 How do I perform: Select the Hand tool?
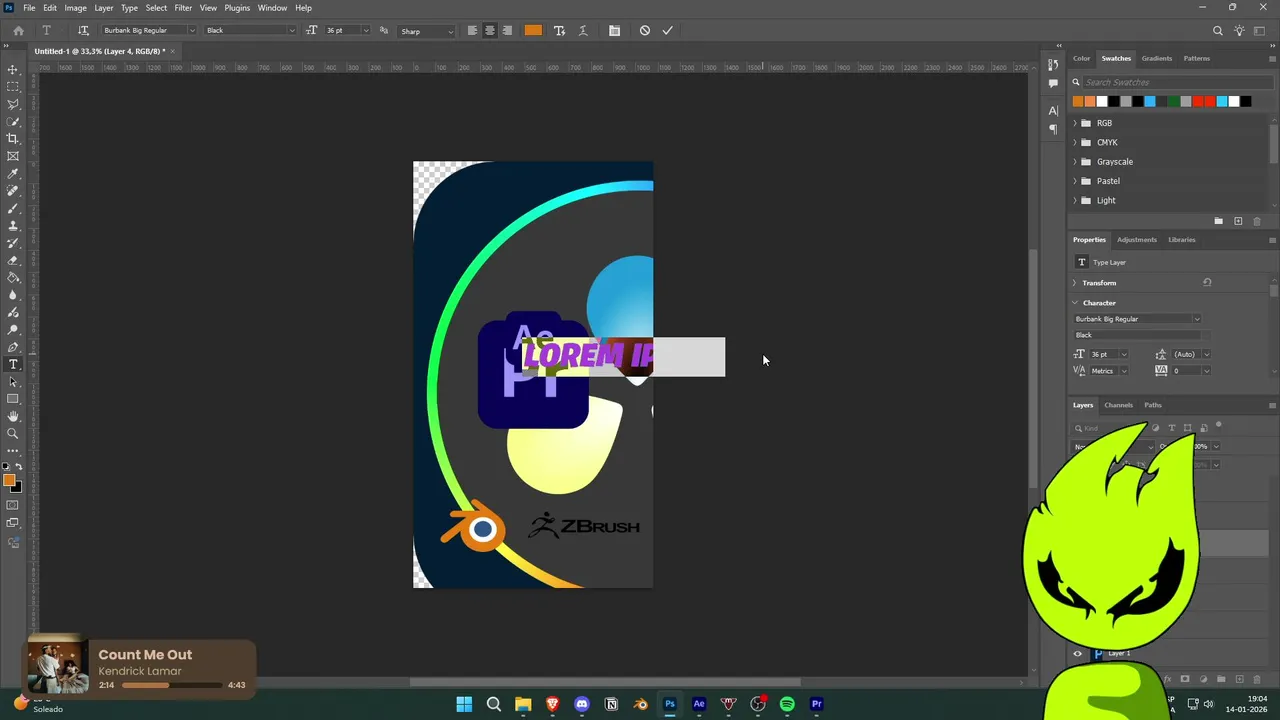13,416
